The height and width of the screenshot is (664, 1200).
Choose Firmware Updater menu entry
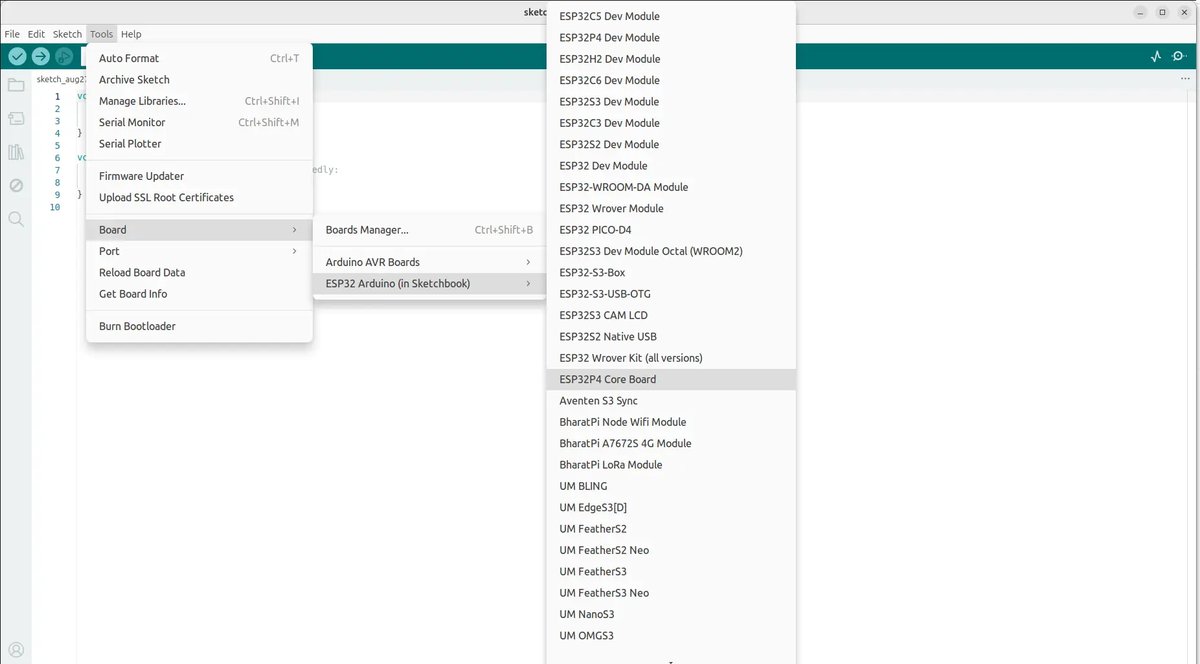point(199,176)
